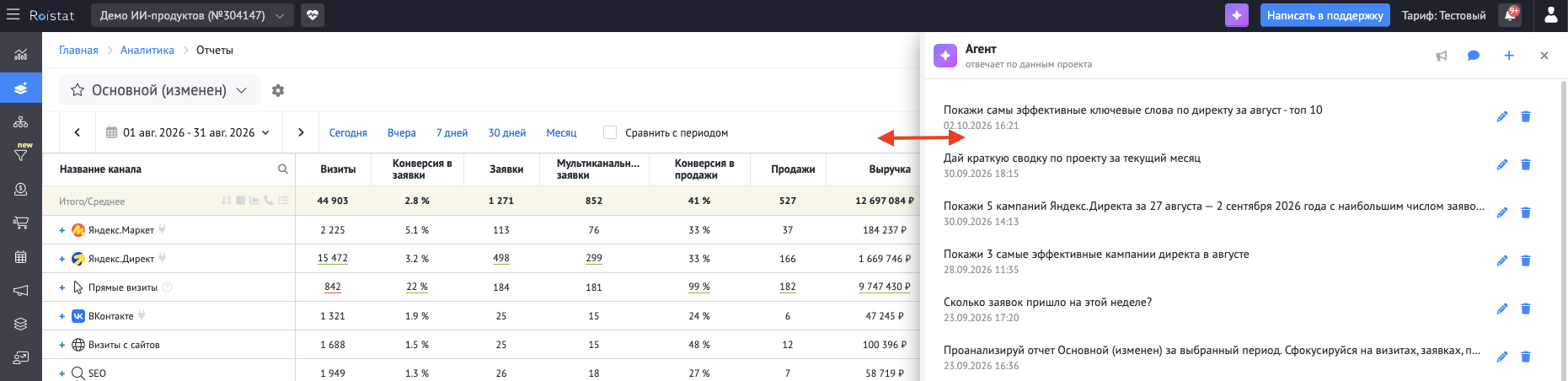This screenshot has width=1568, height=381.
Task: Edit the 'Покажи 3 самые эффективные' chat
Action: (x=1502, y=260)
